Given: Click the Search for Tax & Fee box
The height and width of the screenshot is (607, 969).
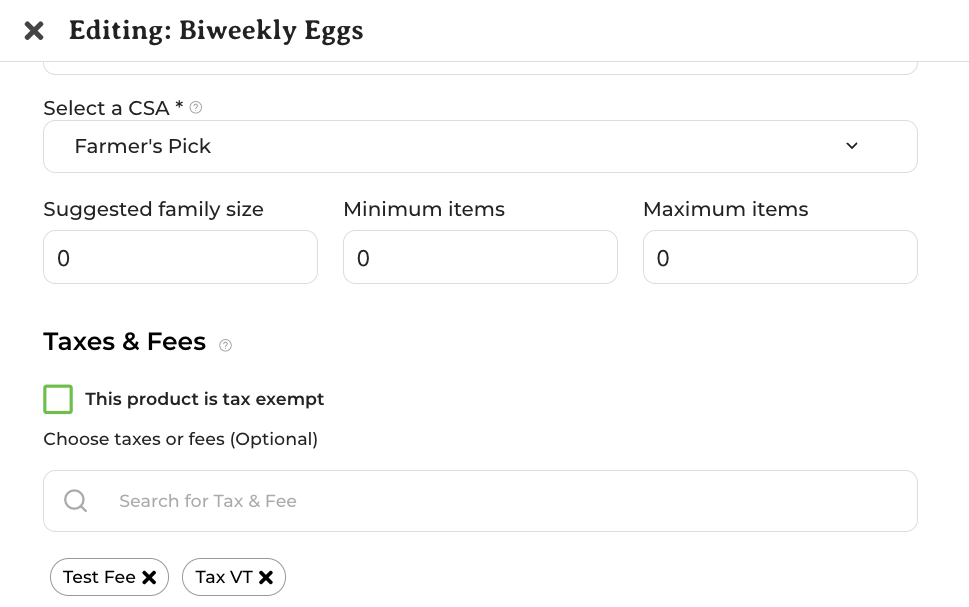Looking at the screenshot, I should point(480,501).
